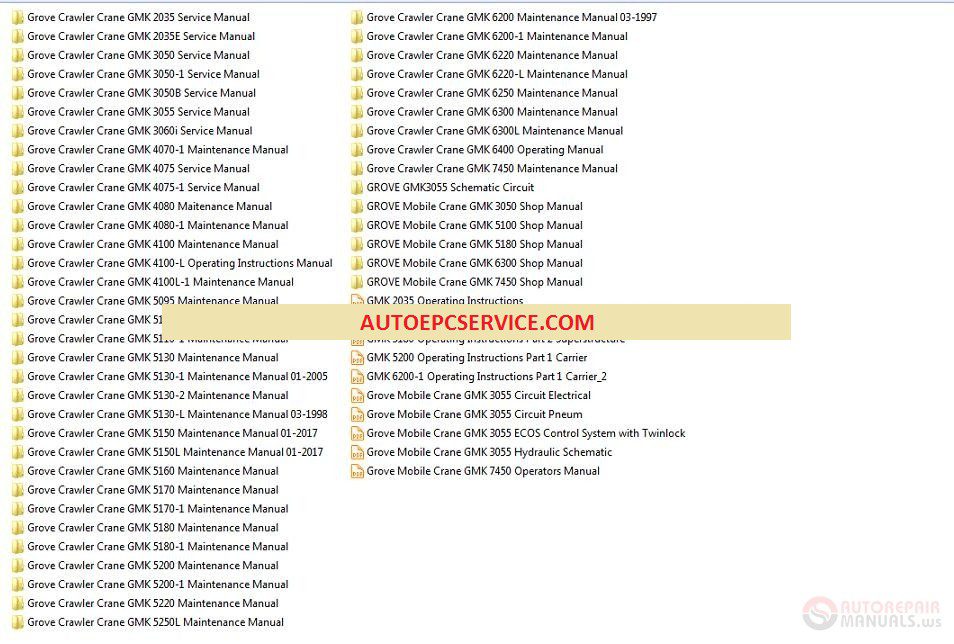954x644 pixels.
Task: Select 'Grove Crawler Crane GMK 3060i Service Manual'
Action: [x=139, y=131]
